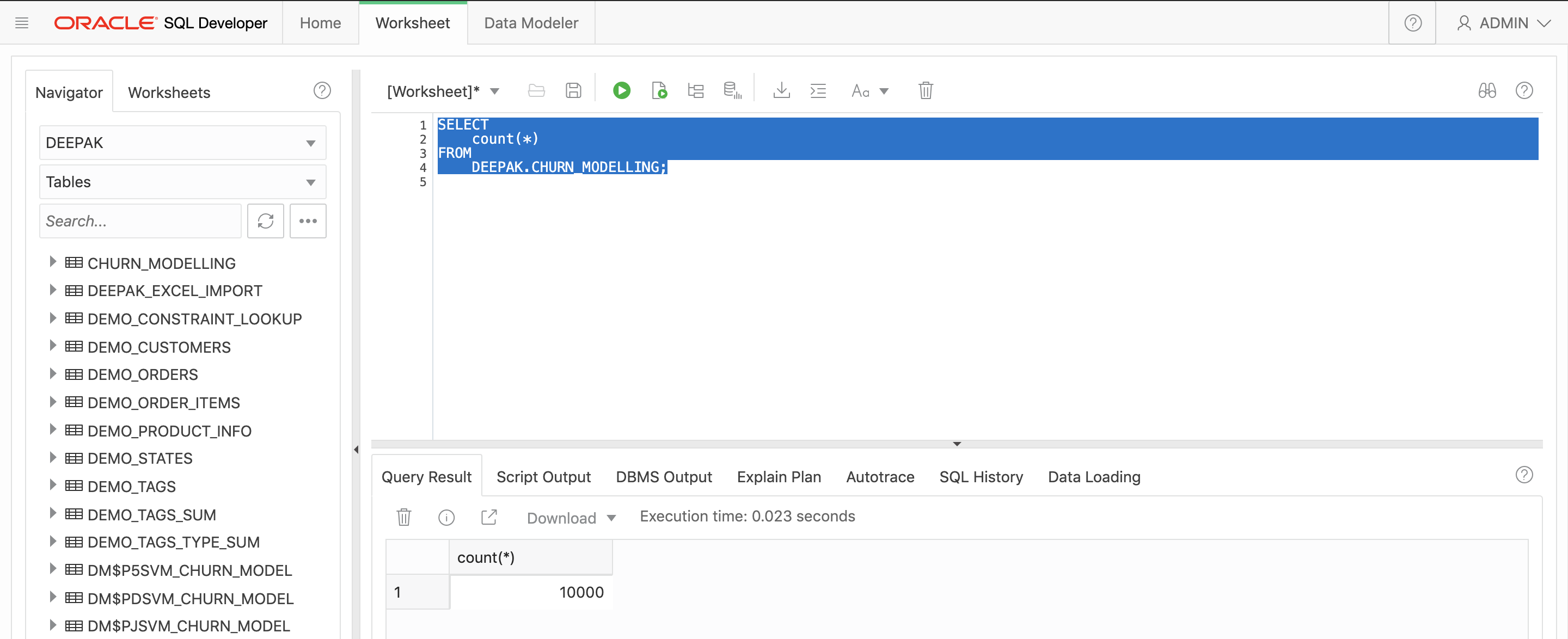Switch to the SQL History tab
Viewport: 1568px width, 639px height.
(x=981, y=476)
